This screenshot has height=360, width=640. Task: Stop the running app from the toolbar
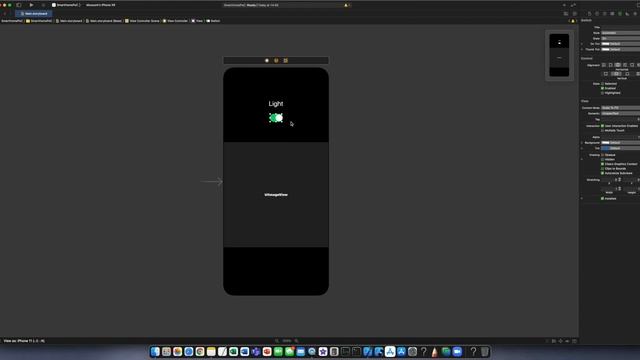43,5
